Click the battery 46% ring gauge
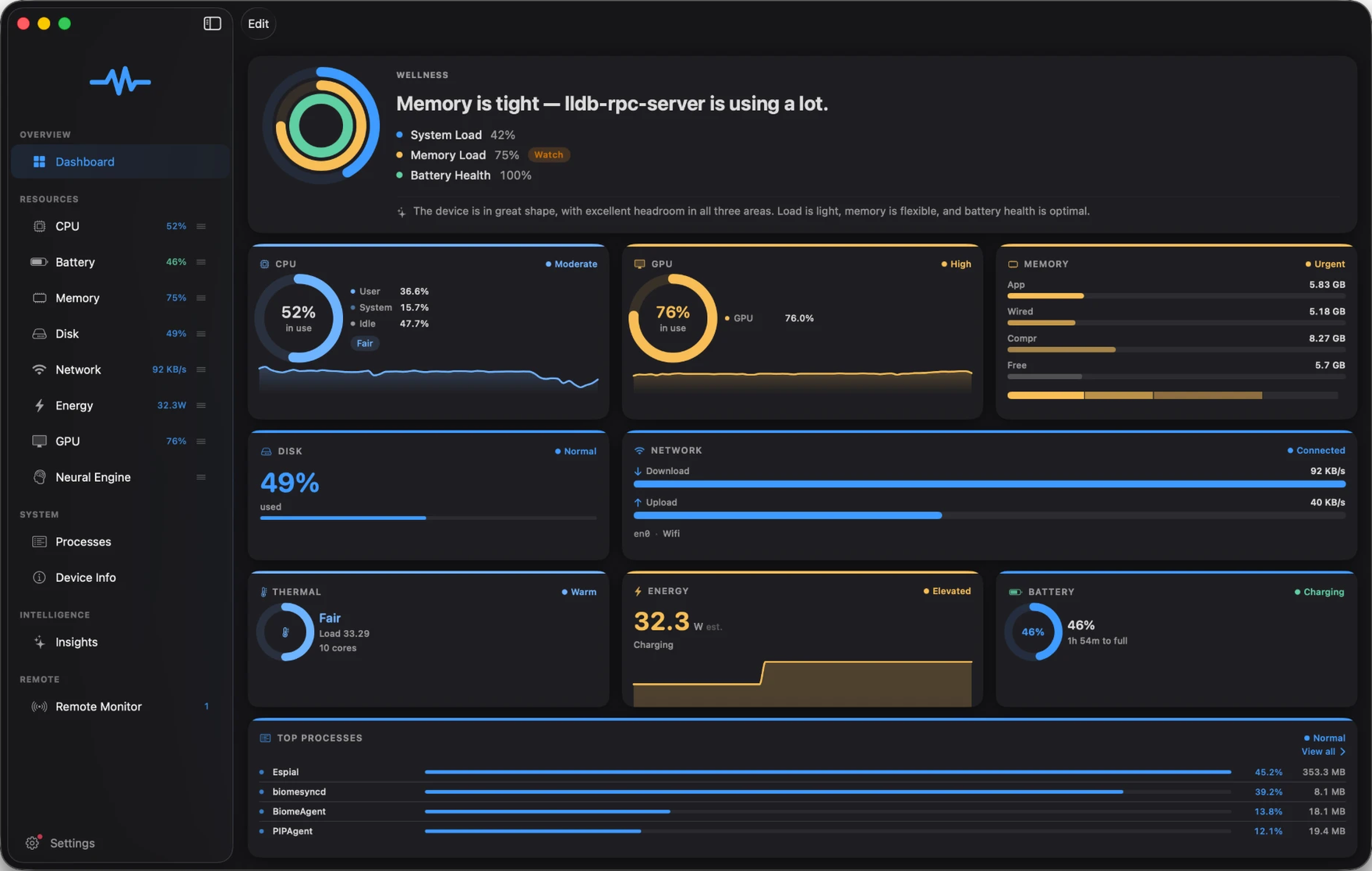The image size is (1372, 871). [1033, 632]
